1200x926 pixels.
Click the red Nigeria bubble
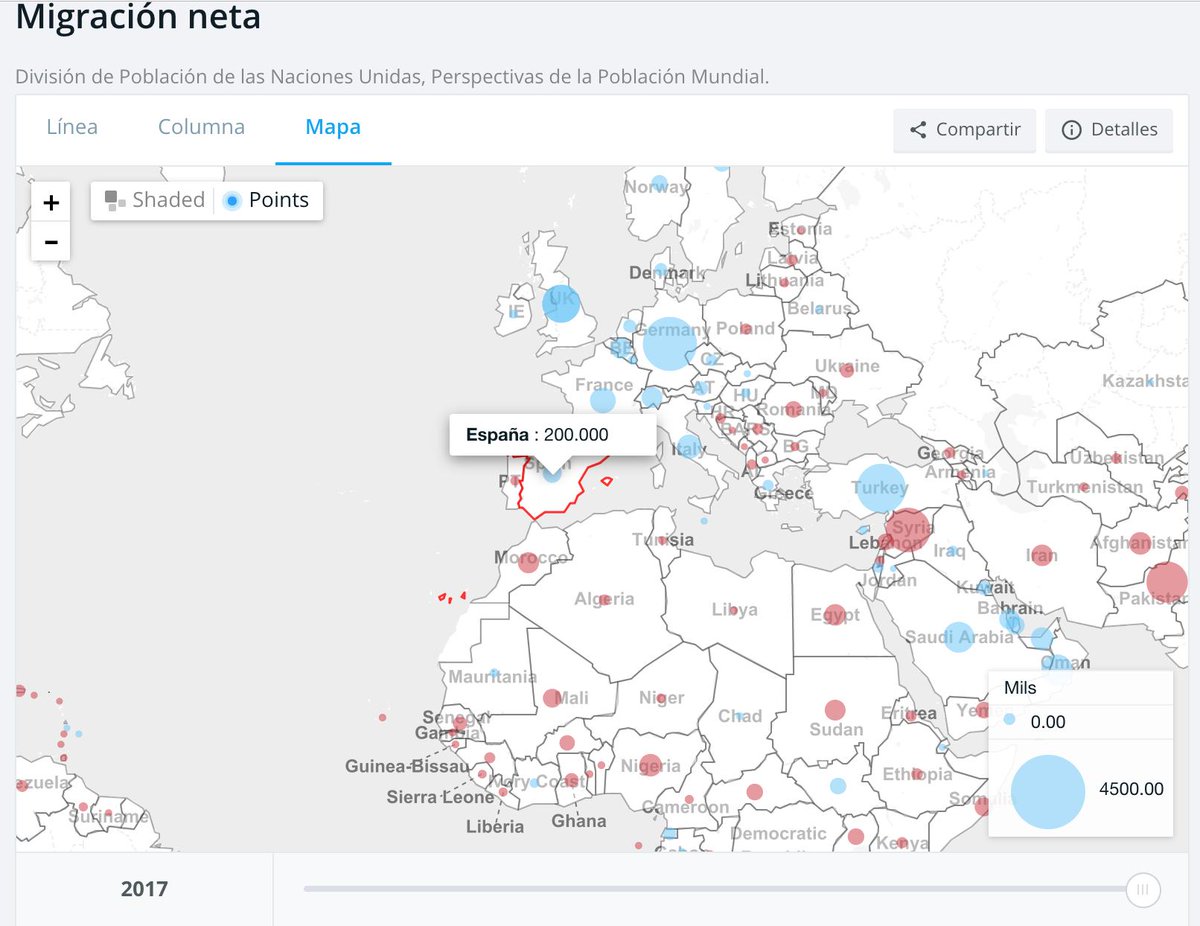[651, 765]
